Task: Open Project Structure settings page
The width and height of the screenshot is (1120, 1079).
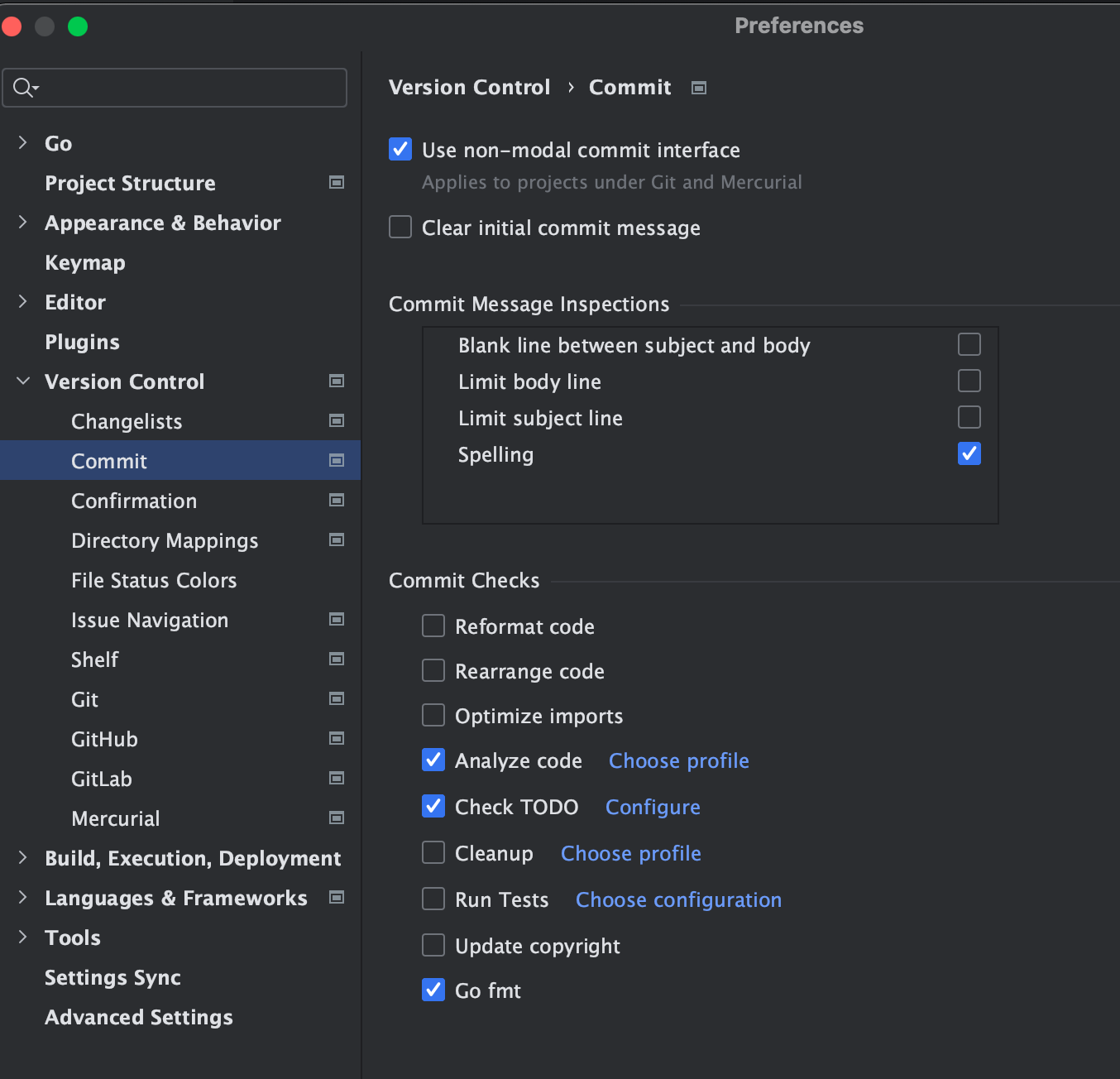Action: [x=130, y=183]
